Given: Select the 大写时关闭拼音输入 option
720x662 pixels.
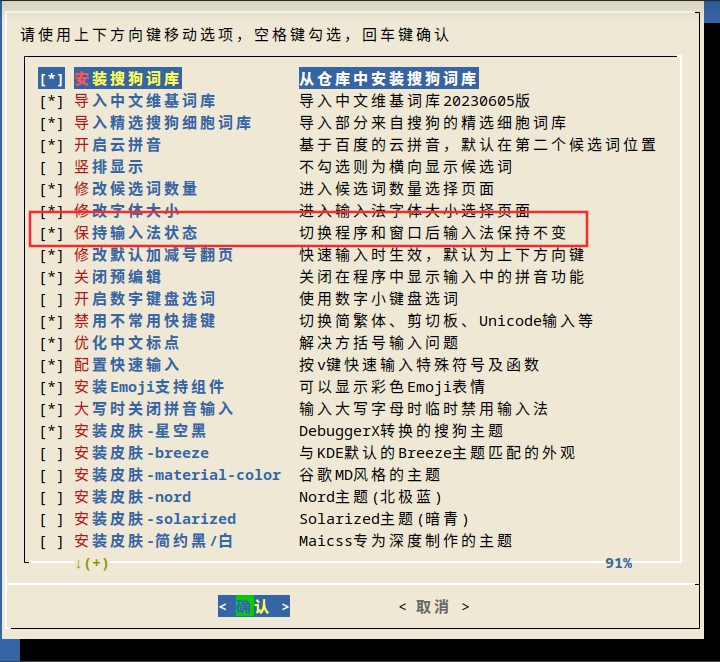Looking at the screenshot, I should [154, 409].
